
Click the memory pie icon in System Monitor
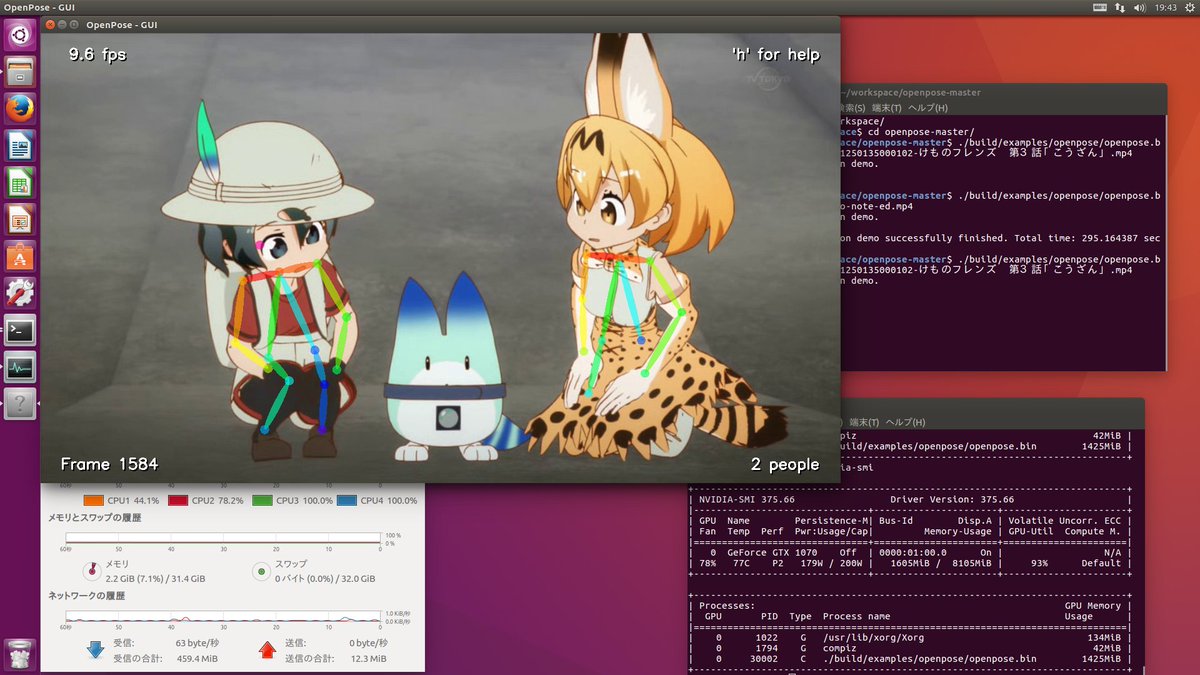(x=91, y=571)
